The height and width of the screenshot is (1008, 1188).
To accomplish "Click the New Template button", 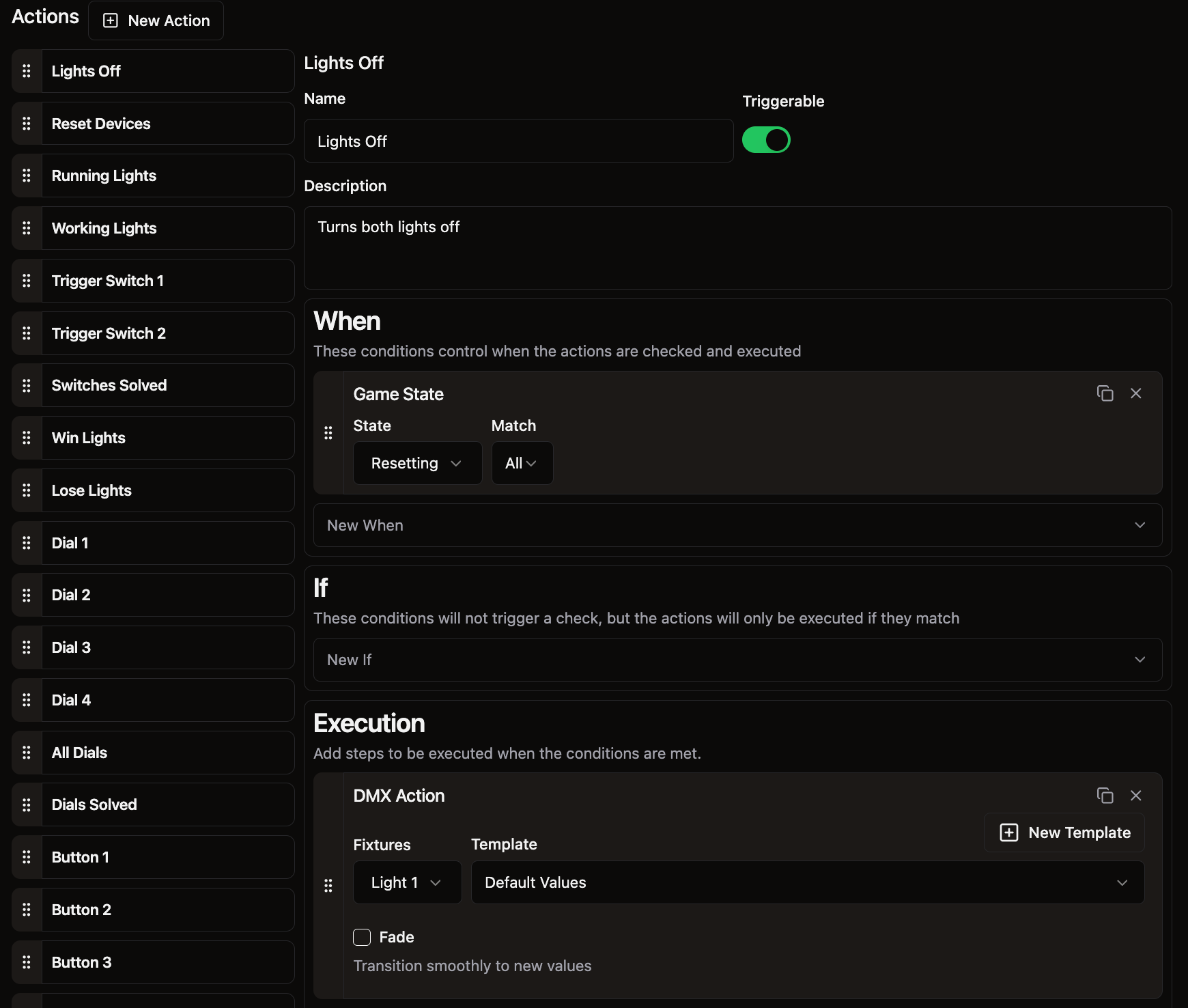I will pos(1064,832).
